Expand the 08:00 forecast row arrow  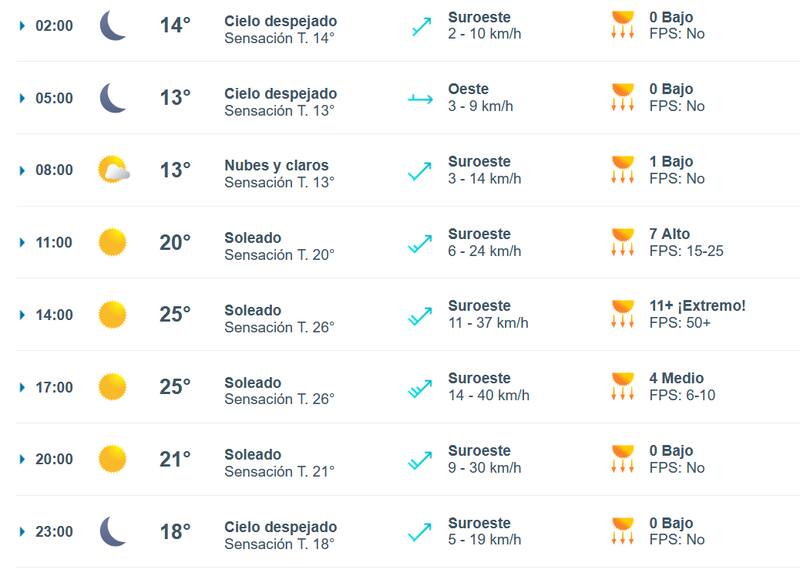point(22,170)
